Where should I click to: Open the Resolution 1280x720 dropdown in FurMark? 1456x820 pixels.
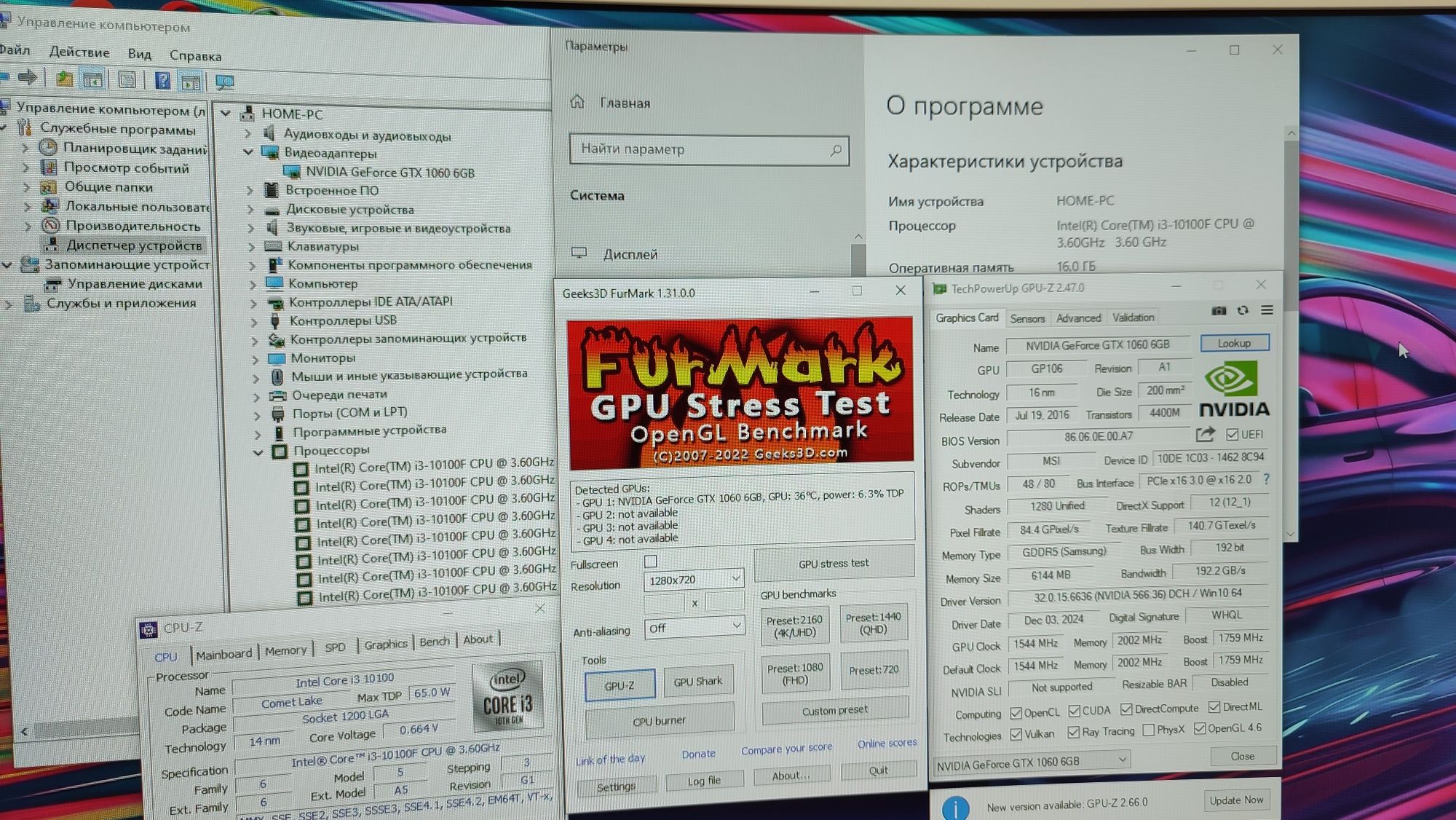click(693, 580)
